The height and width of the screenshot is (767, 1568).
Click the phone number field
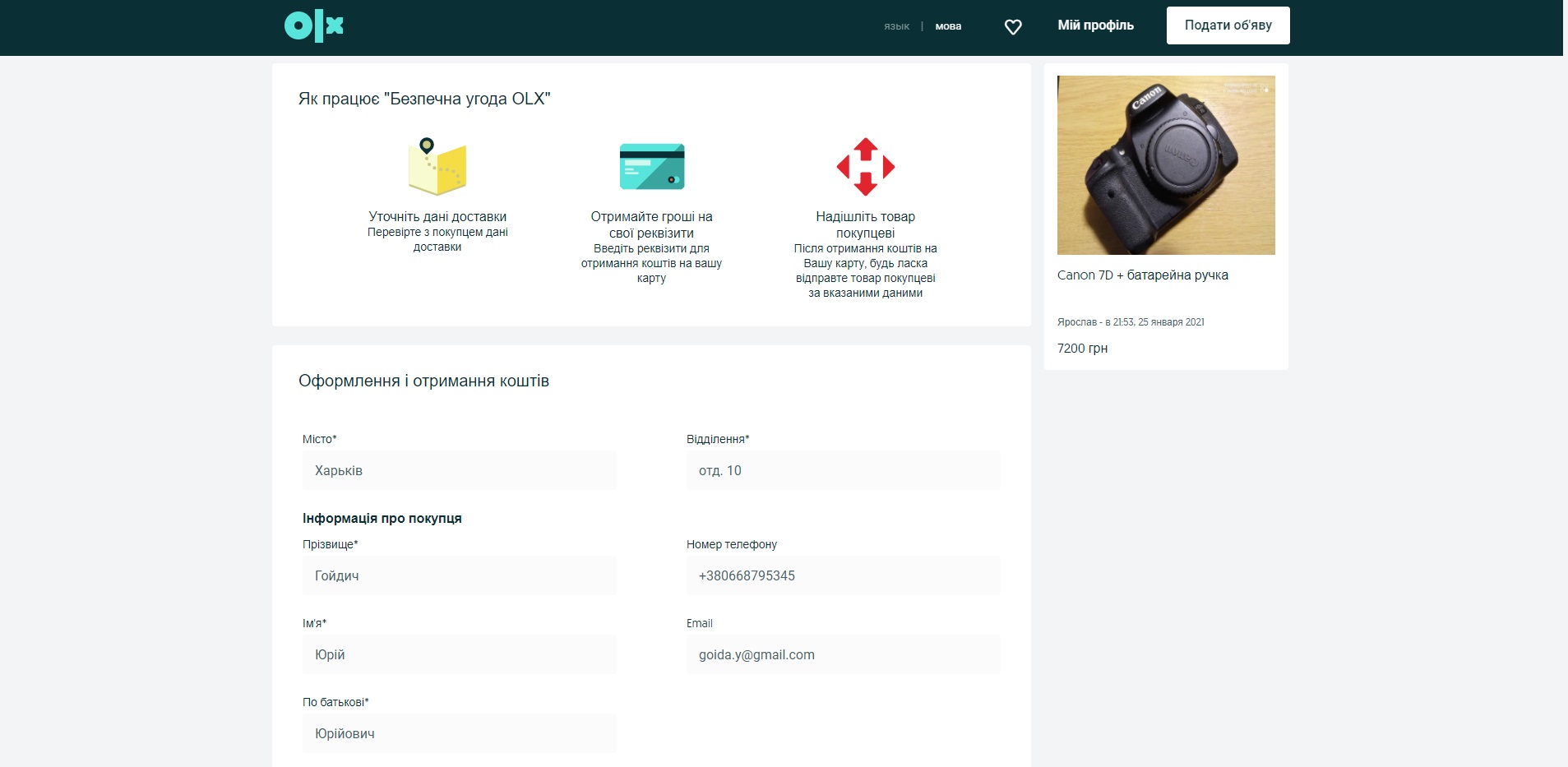[844, 575]
